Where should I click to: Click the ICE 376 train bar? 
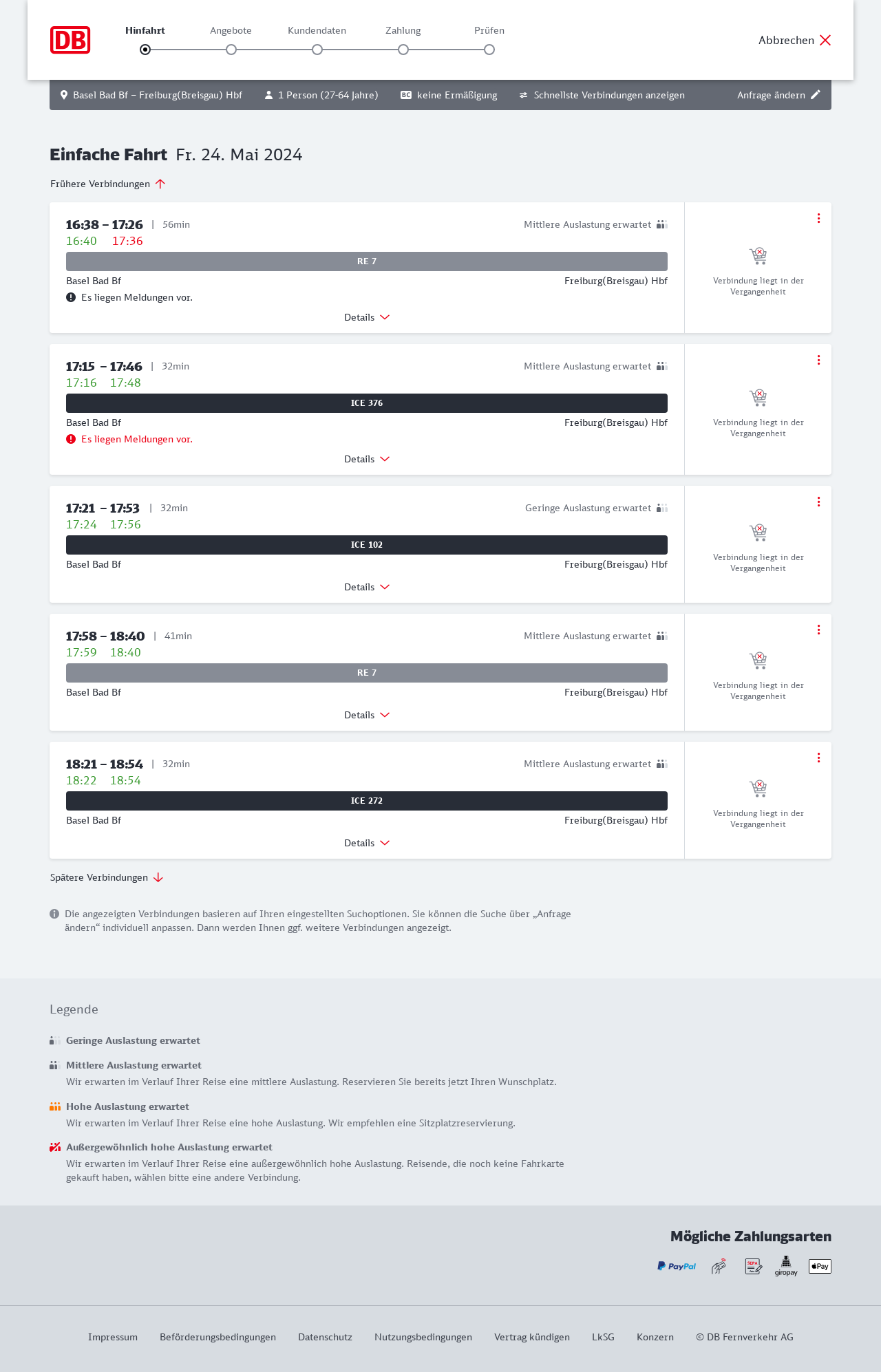pyautogui.click(x=367, y=403)
